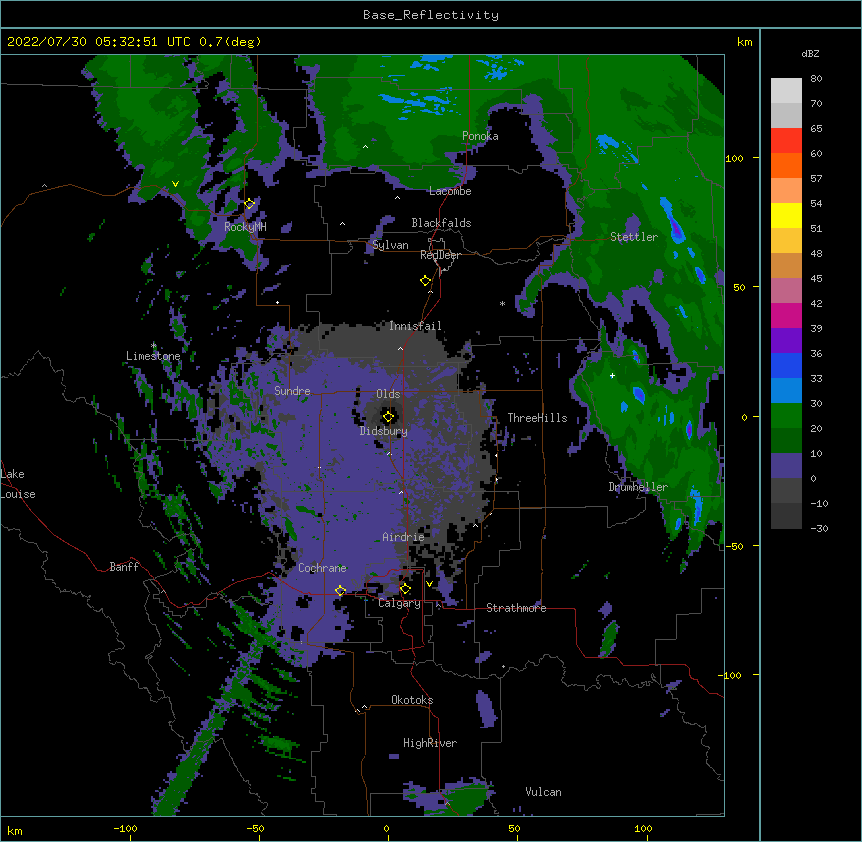This screenshot has height=842, width=862.
Task: Select the 65 dBZ red legend swatch
Action: click(x=786, y=140)
